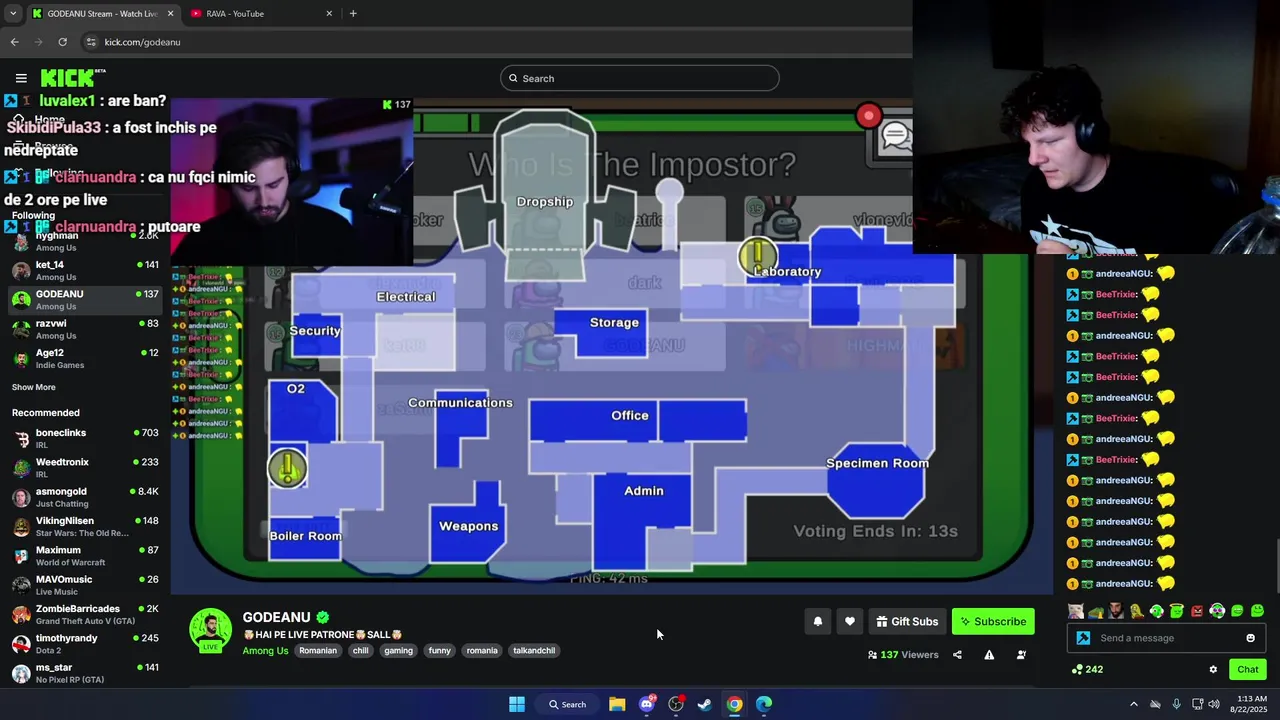Screen dimensions: 1280x720
Task: Open VikingNilsen recommended channel
Action: click(85, 526)
